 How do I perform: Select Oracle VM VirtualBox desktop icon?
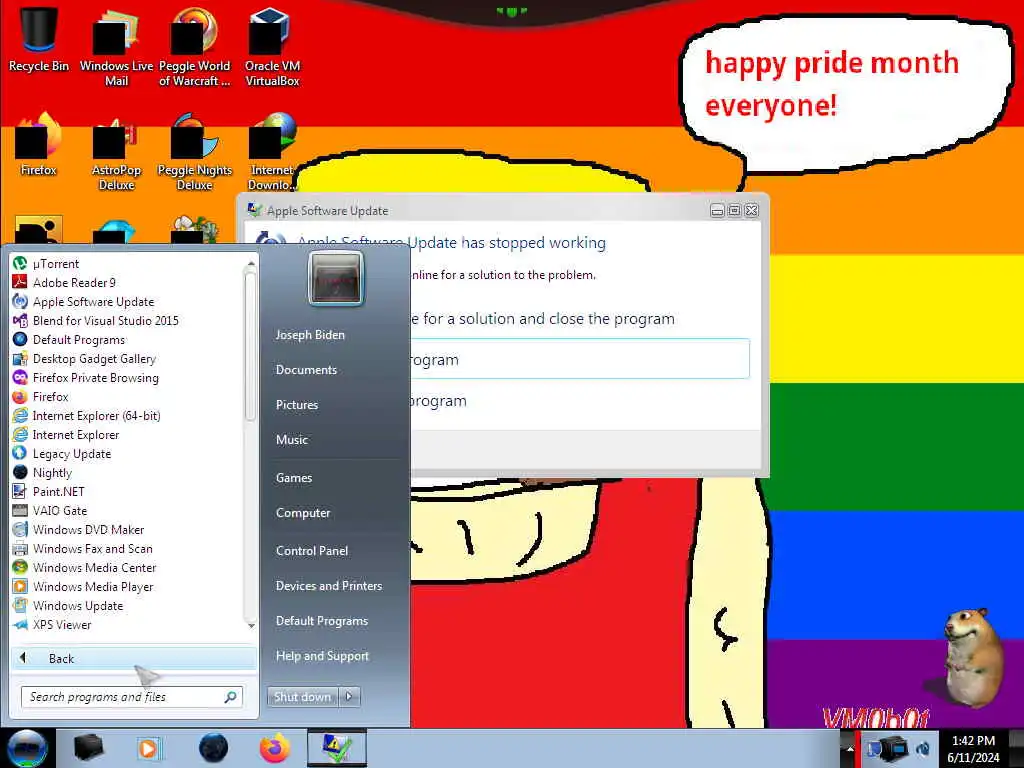(x=272, y=46)
